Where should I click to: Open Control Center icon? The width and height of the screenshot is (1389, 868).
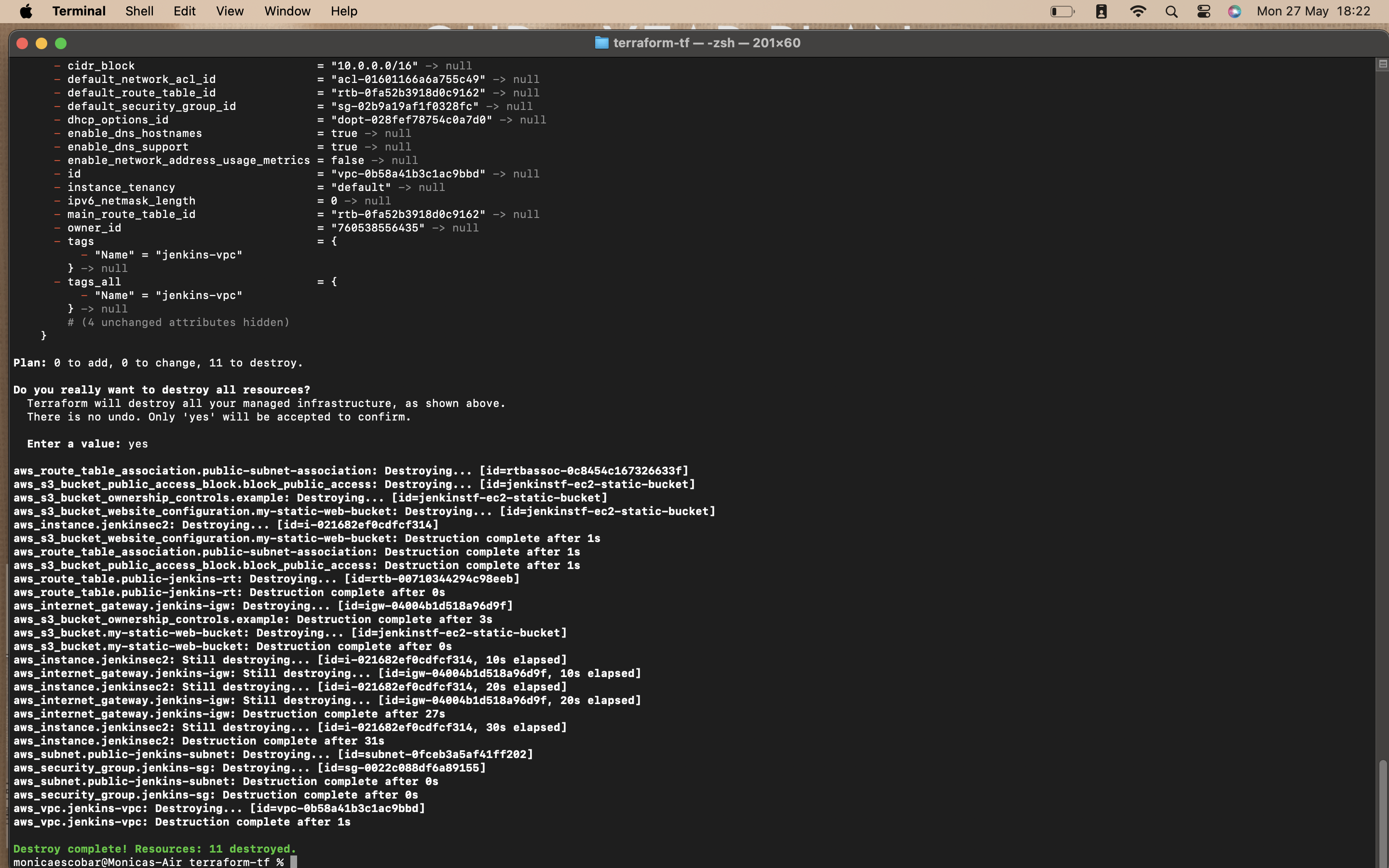pos(1204,11)
